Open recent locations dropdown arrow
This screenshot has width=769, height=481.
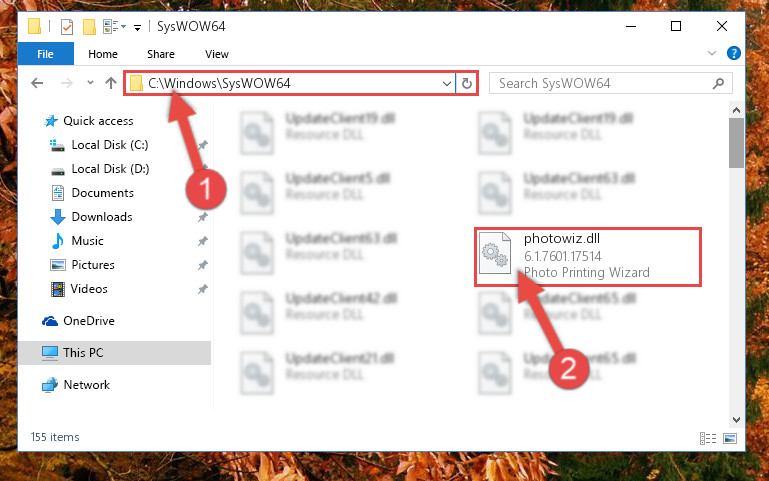pyautogui.click(x=90, y=83)
